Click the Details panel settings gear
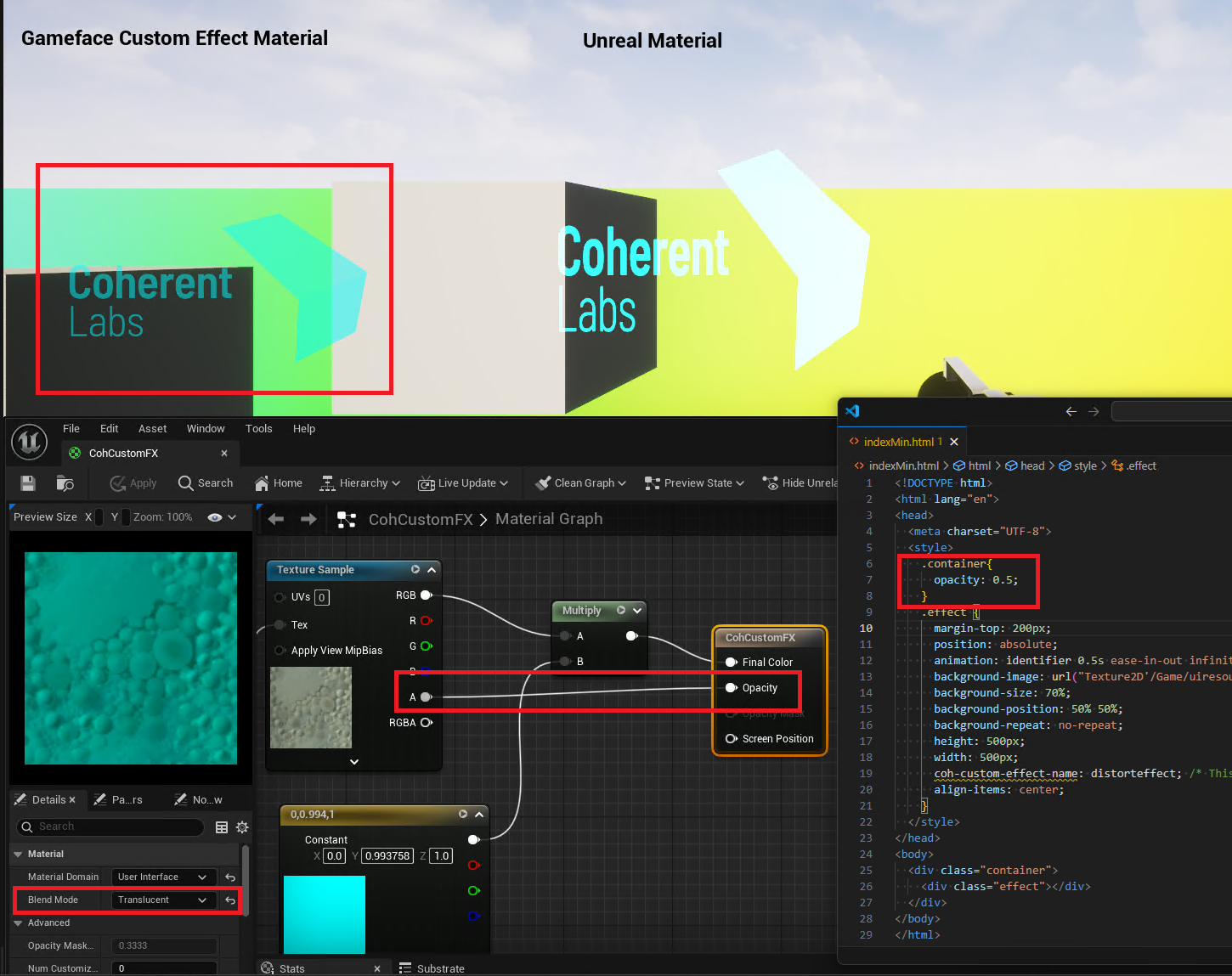The width and height of the screenshot is (1232, 976). [x=242, y=827]
